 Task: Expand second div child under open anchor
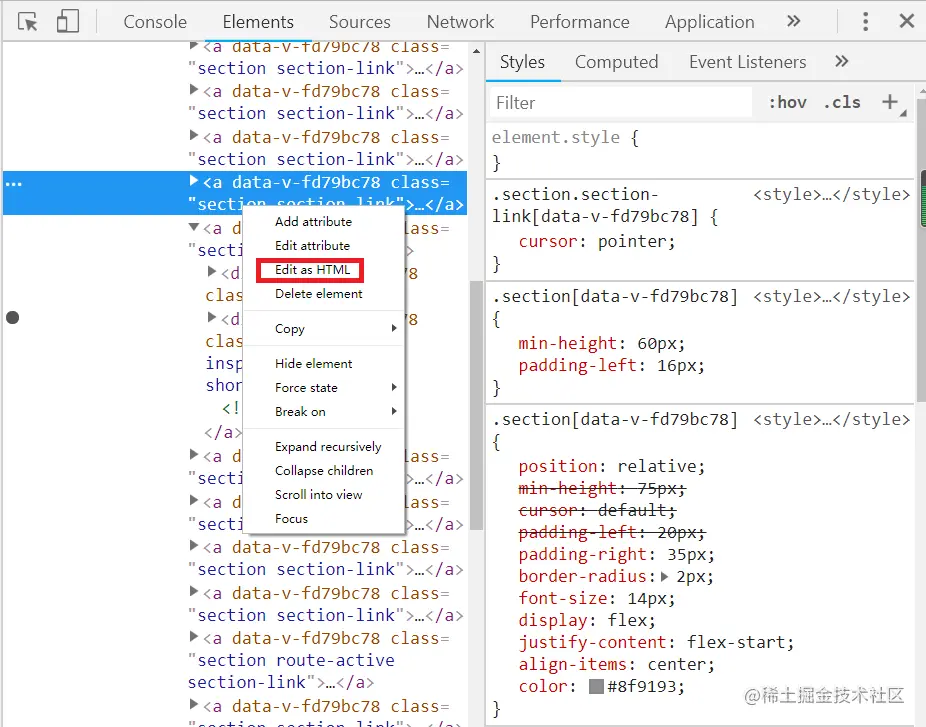pos(211,317)
